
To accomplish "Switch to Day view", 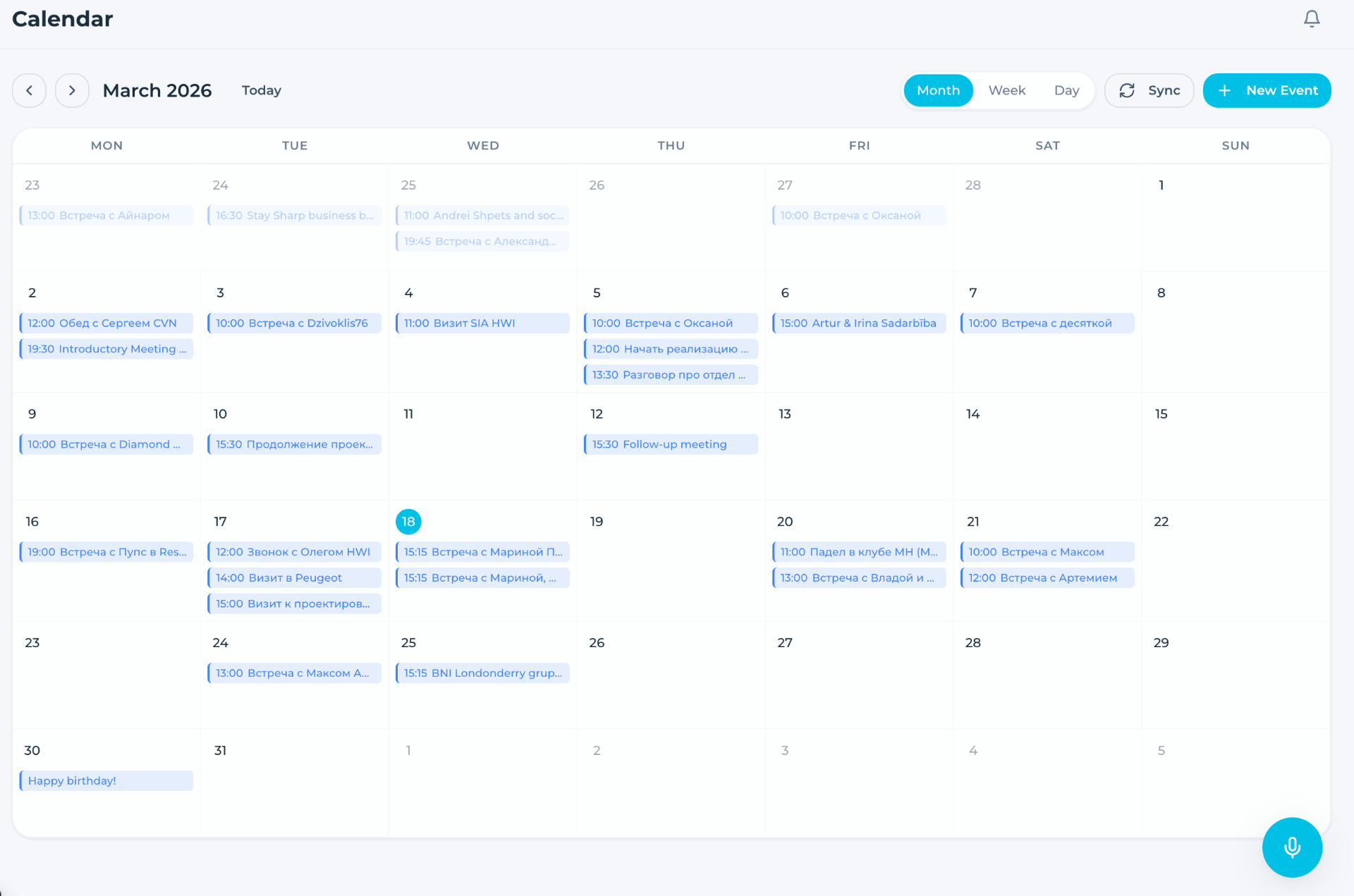I will point(1066,90).
